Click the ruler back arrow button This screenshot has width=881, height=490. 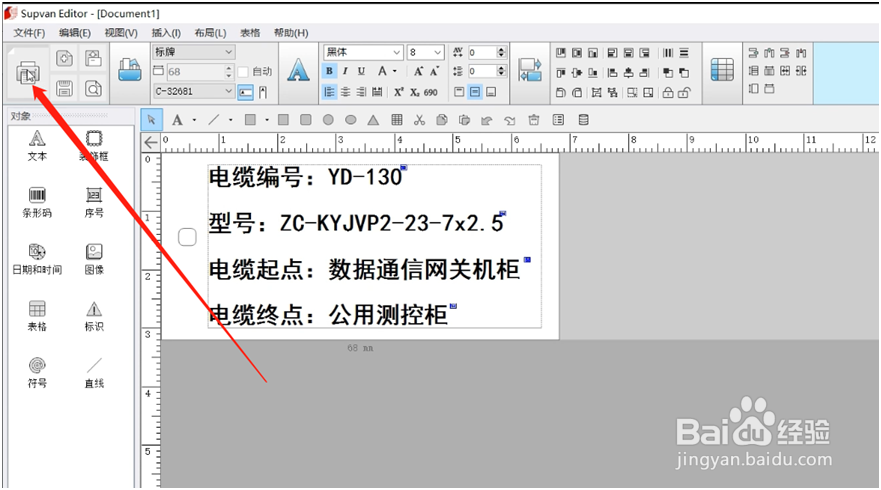point(151,142)
